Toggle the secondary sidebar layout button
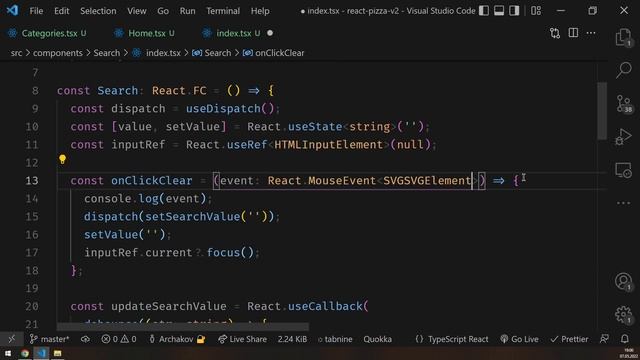Viewport: 640px width, 360px height. [x=514, y=11]
